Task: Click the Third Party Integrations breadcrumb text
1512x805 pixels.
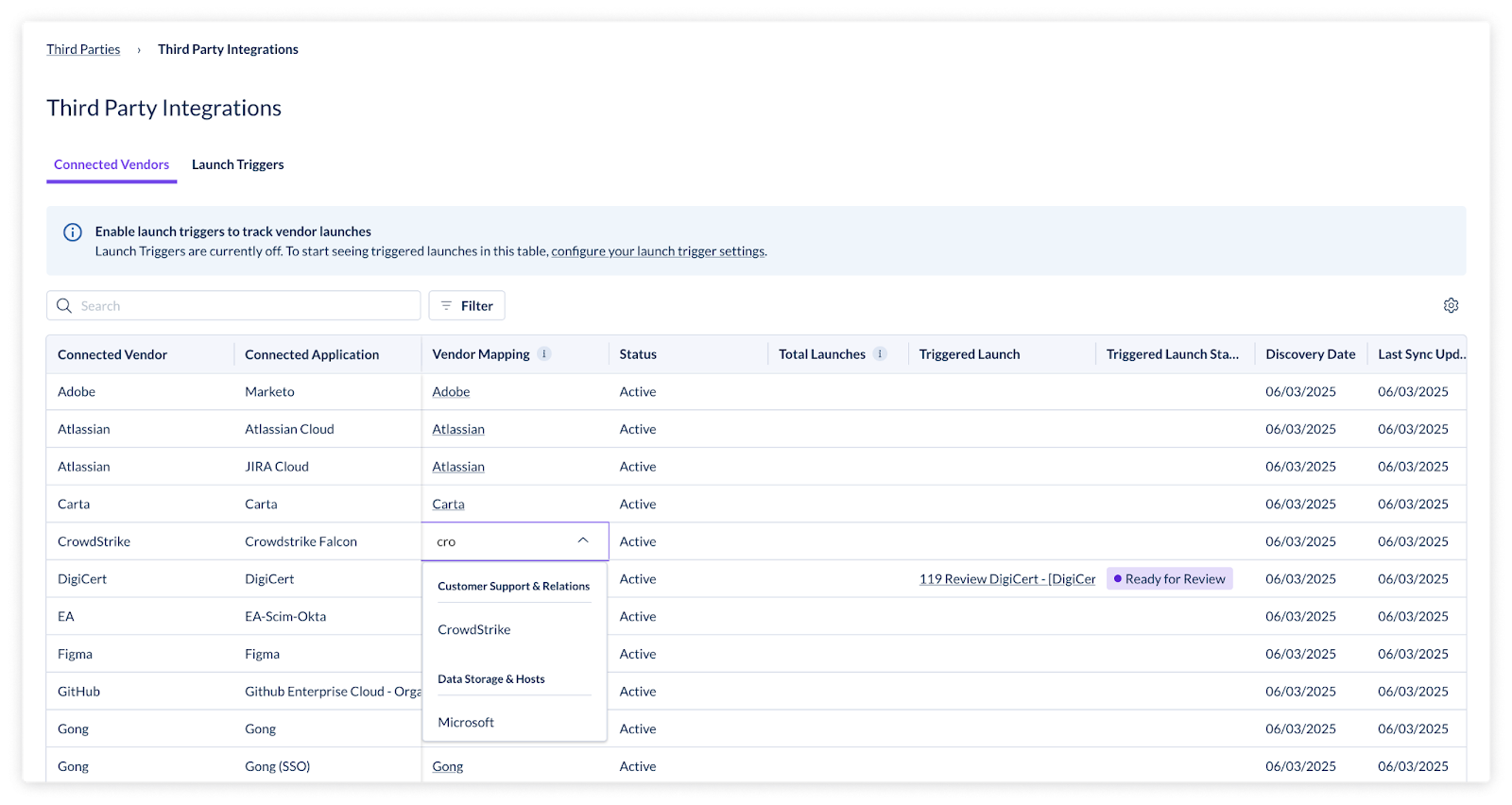Action: pos(228,49)
